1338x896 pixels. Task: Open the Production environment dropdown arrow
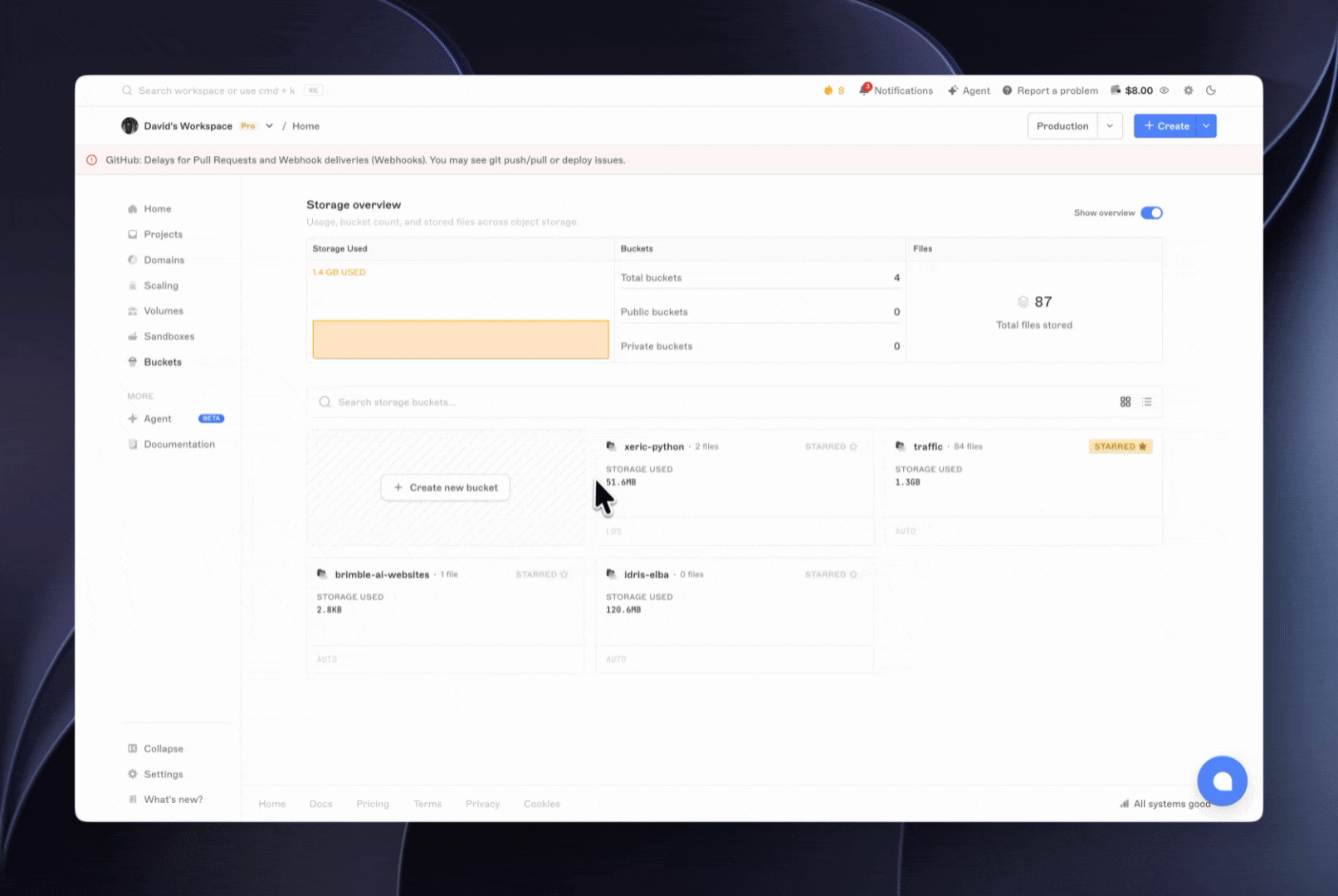(1110, 126)
